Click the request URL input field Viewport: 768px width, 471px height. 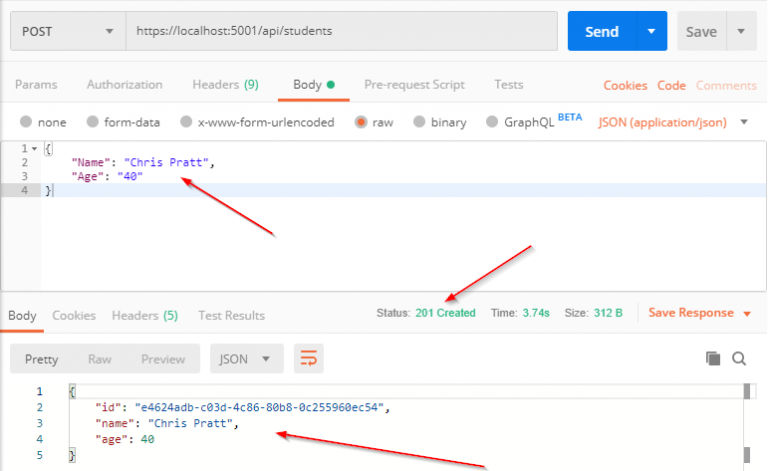tap(342, 31)
